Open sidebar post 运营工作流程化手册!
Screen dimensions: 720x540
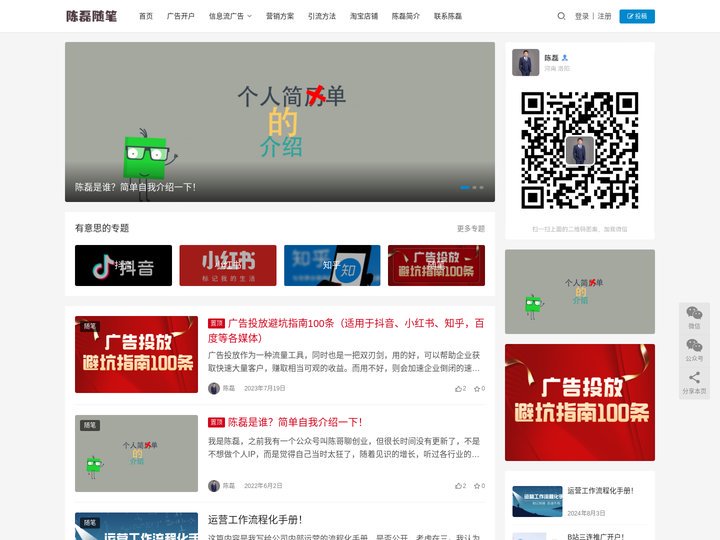tap(600, 491)
